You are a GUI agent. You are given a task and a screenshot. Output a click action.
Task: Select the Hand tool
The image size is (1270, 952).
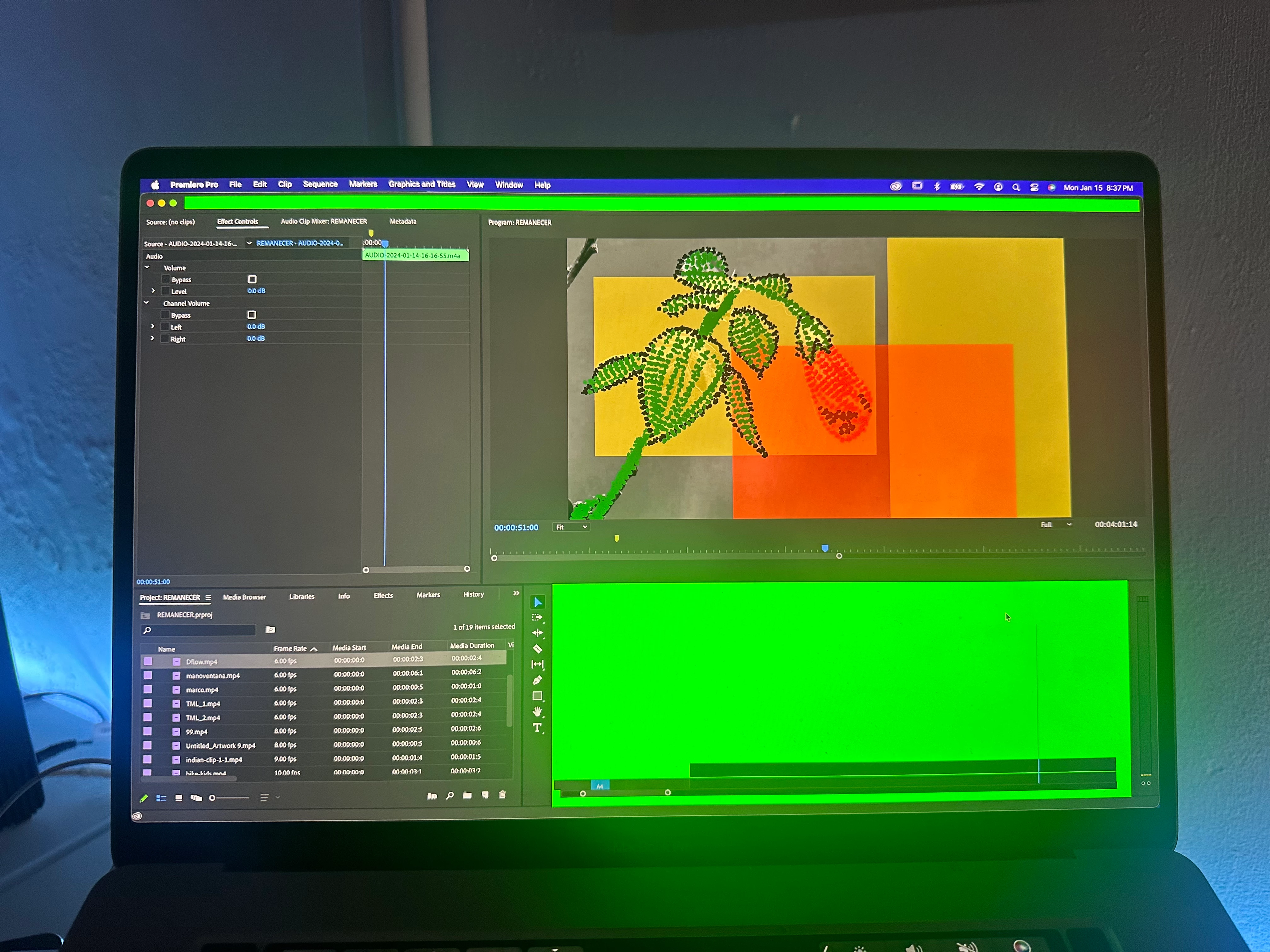click(x=537, y=712)
